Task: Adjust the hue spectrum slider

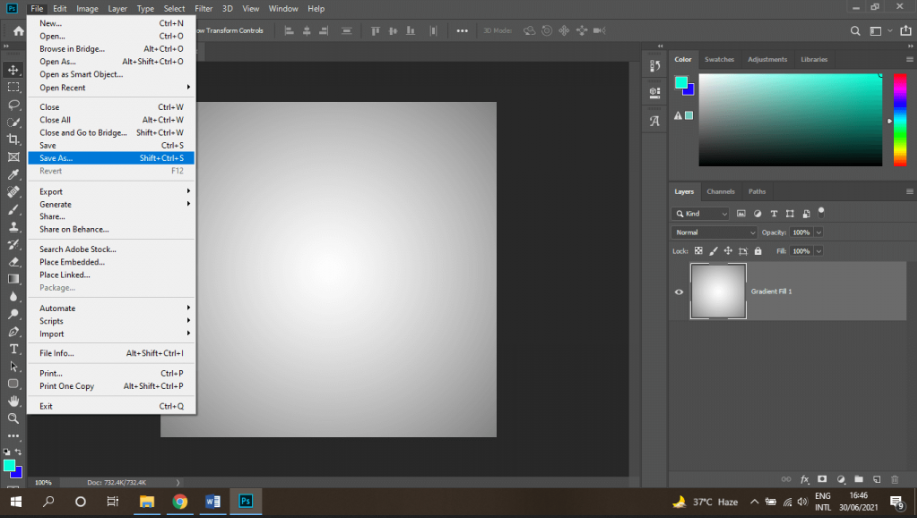Action: point(900,120)
